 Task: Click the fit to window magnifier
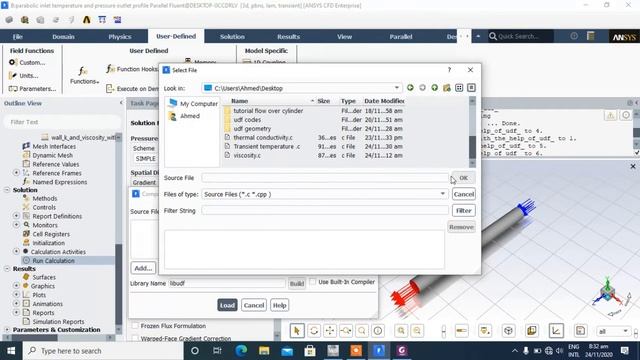[401, 331]
